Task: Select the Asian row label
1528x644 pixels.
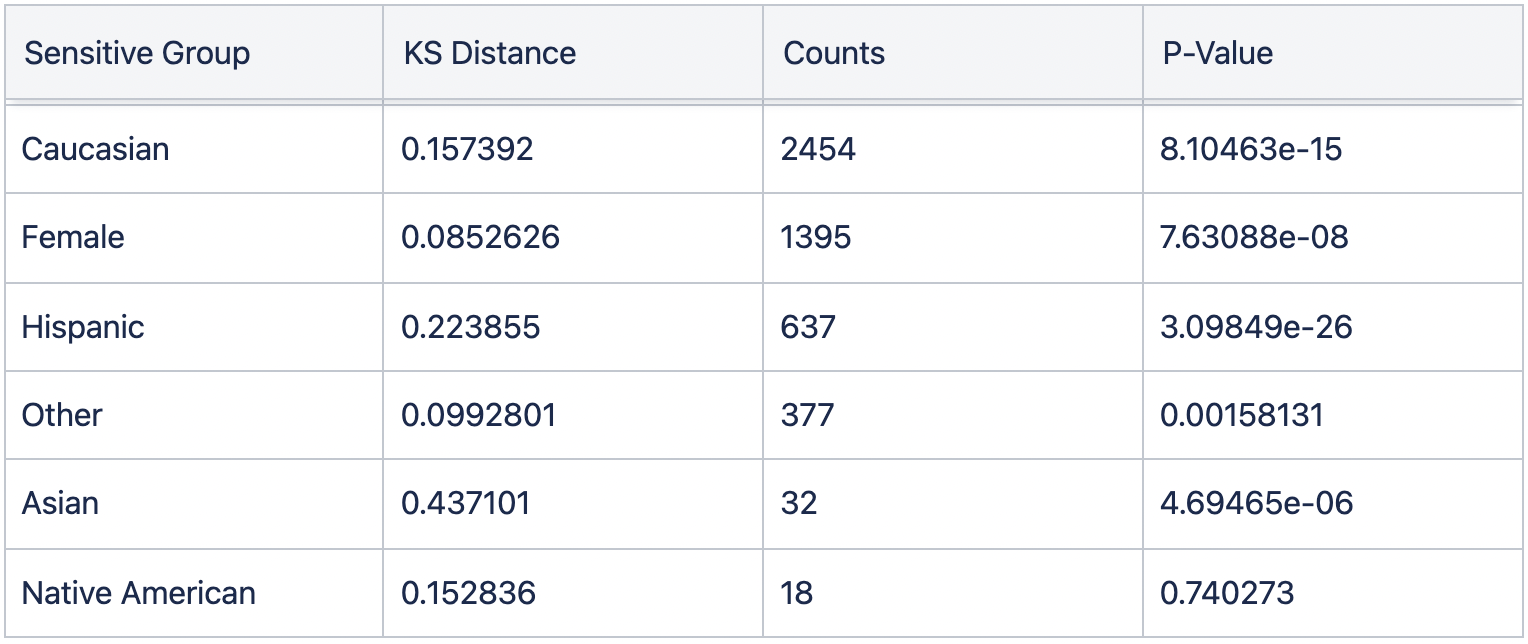Action: (x=60, y=503)
